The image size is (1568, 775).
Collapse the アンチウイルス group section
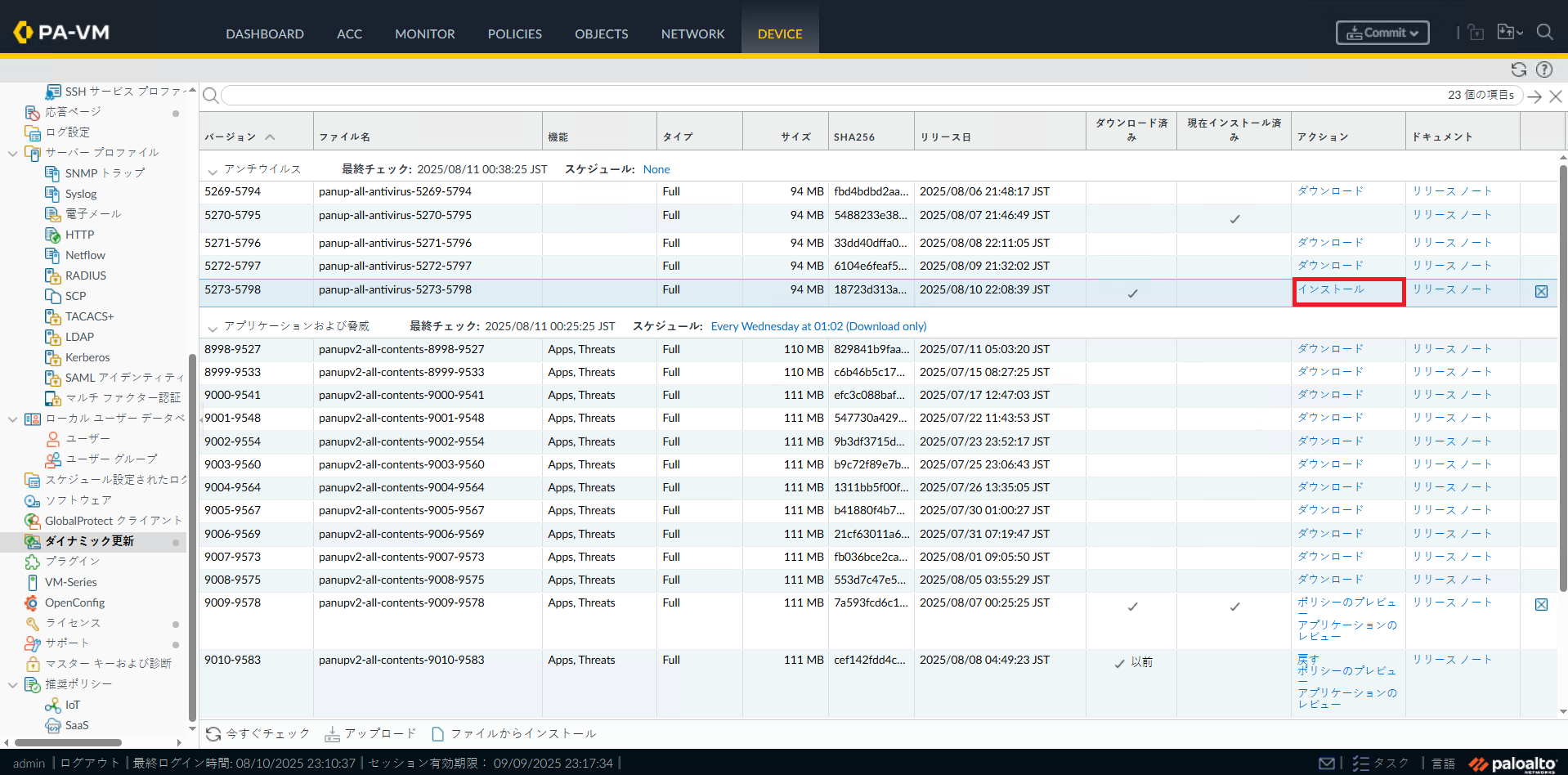[x=213, y=171]
